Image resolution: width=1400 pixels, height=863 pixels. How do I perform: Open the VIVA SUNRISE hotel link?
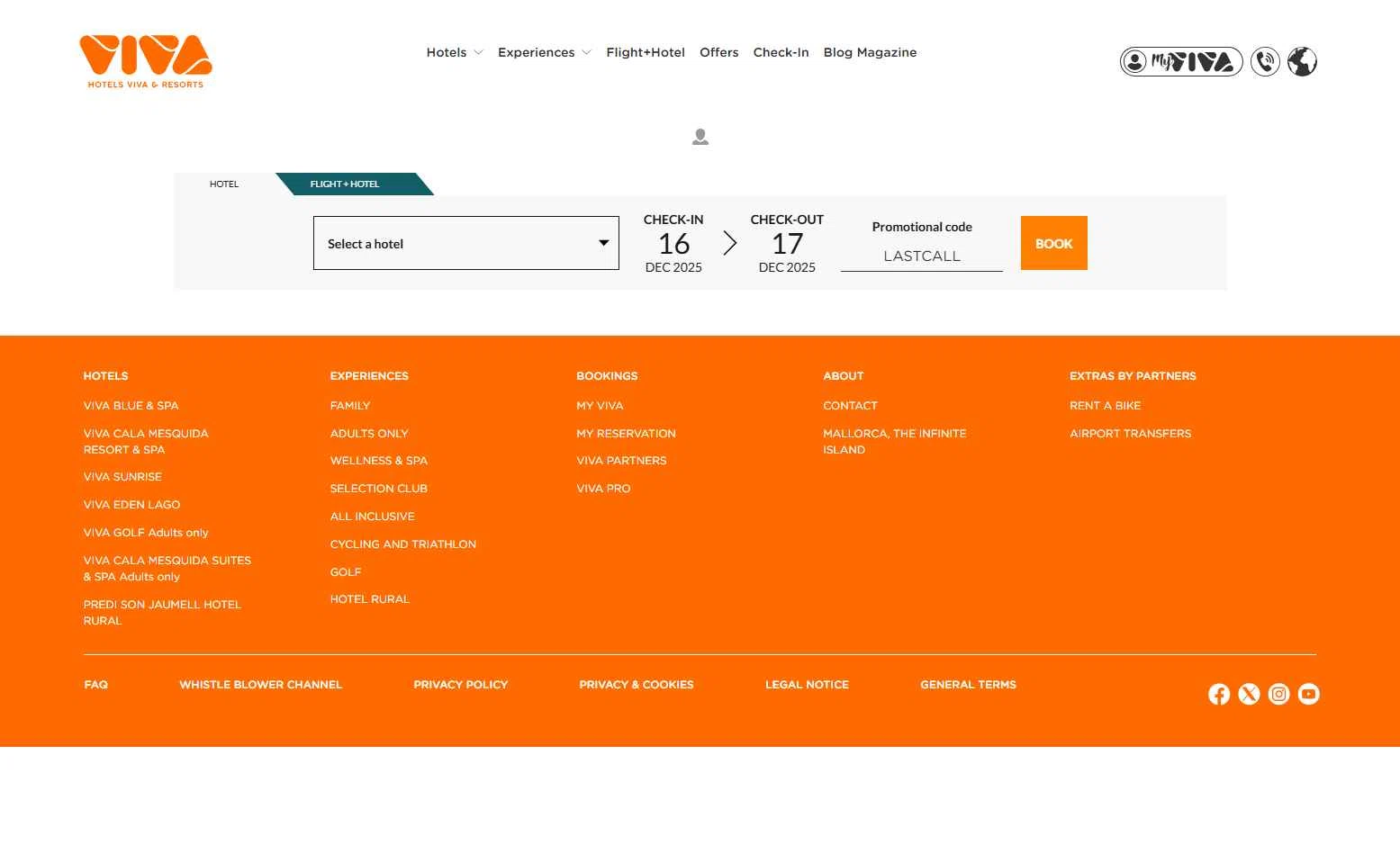(122, 477)
